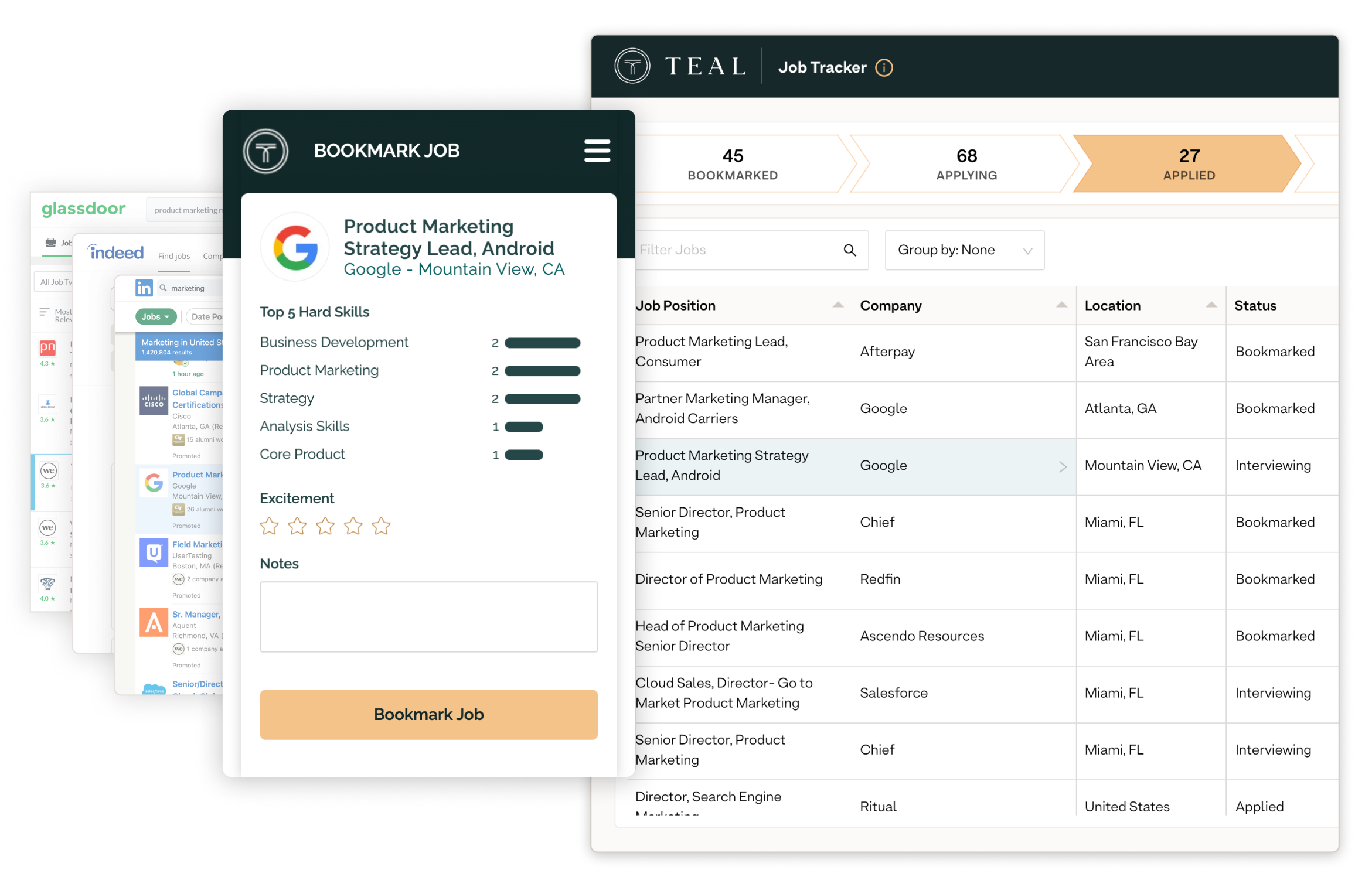Click the Glassdoor product marketing search box

[185, 210]
